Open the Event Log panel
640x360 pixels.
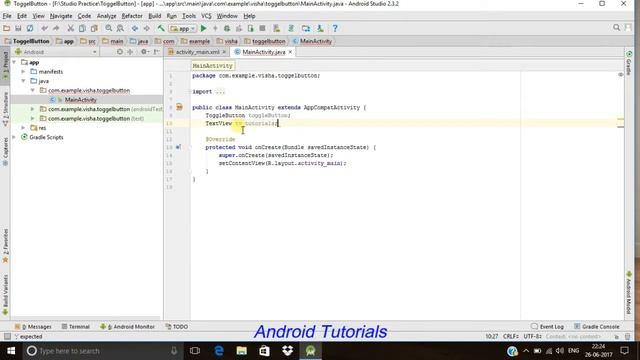547,327
